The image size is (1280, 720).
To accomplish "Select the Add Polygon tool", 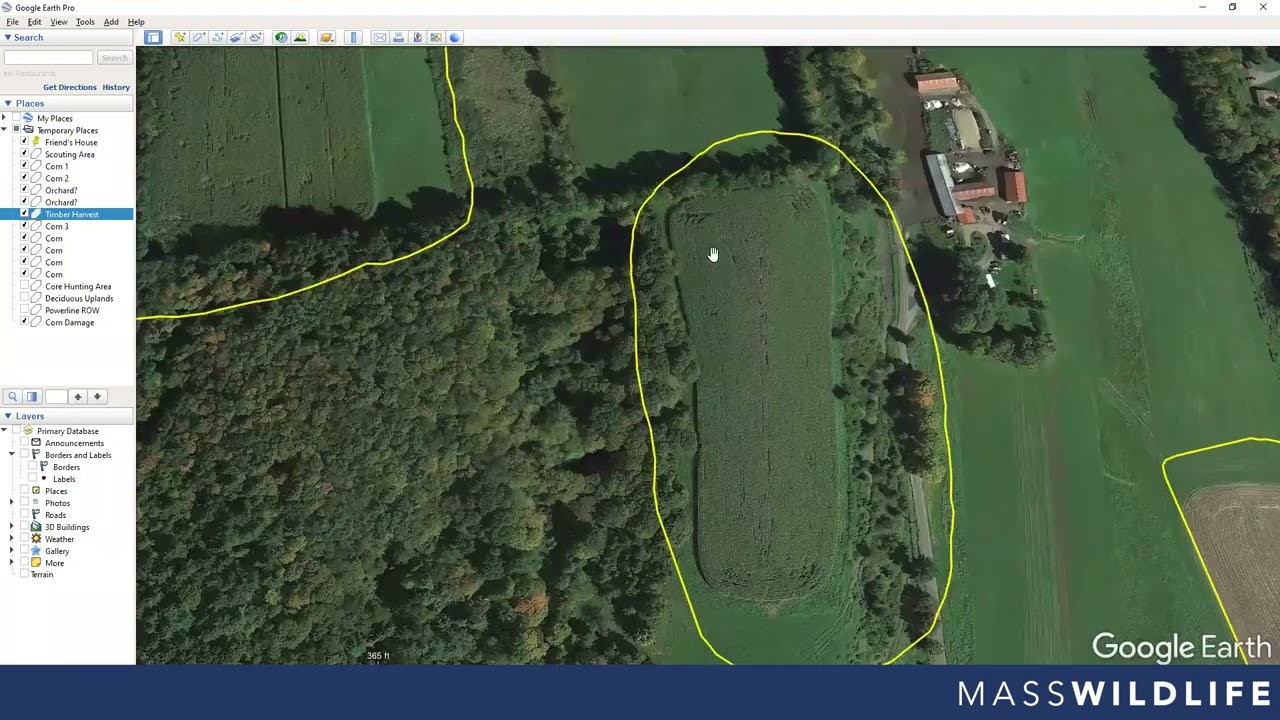I will 199,37.
